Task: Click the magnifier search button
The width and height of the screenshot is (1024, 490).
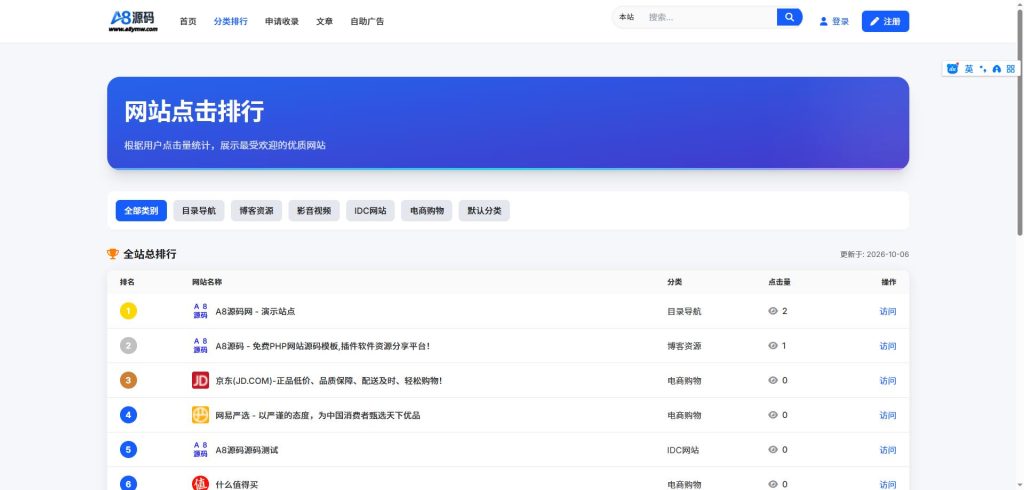Action: 789,17
